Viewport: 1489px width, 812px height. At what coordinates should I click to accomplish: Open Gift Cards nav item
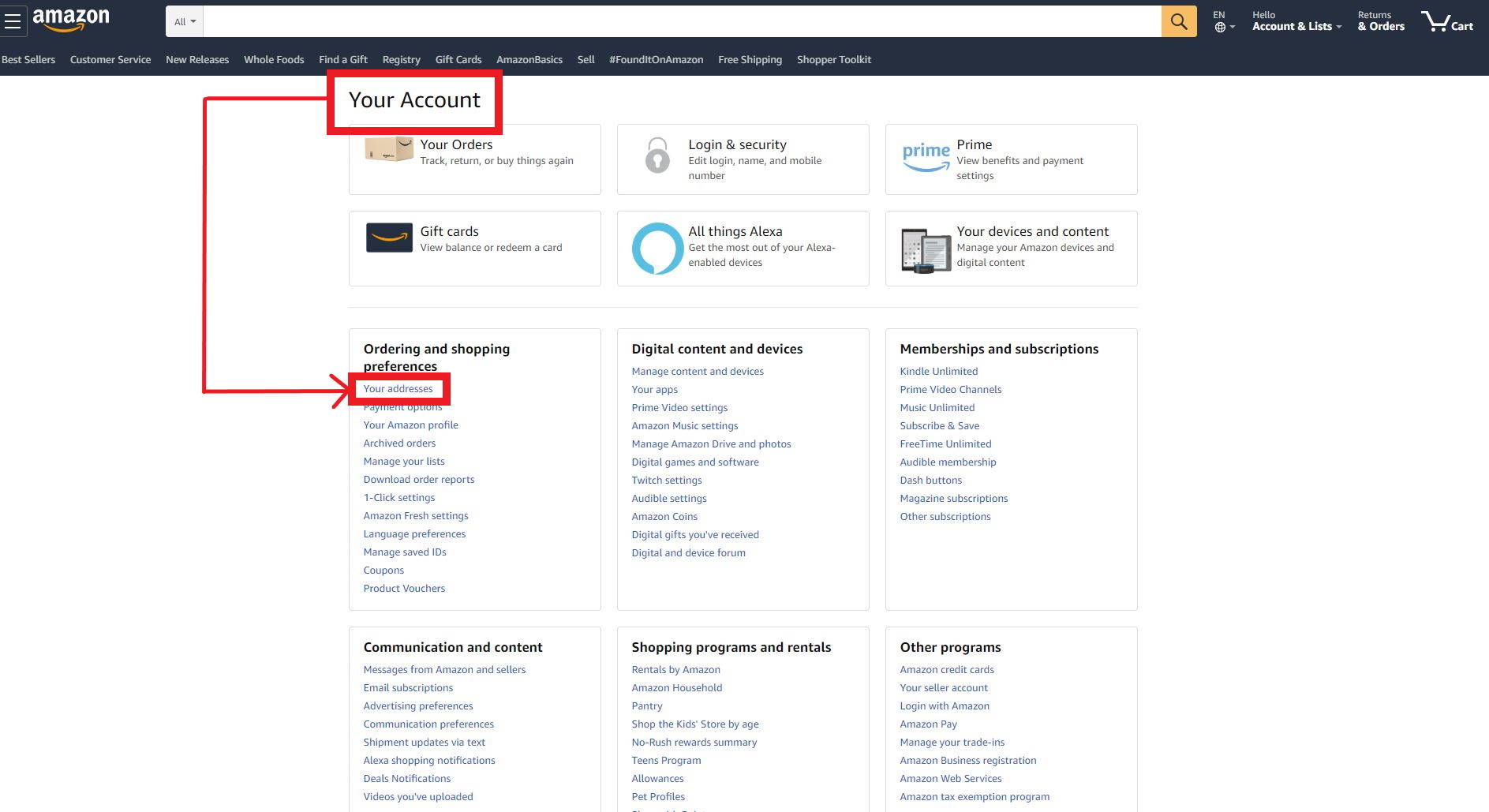pyautogui.click(x=458, y=59)
